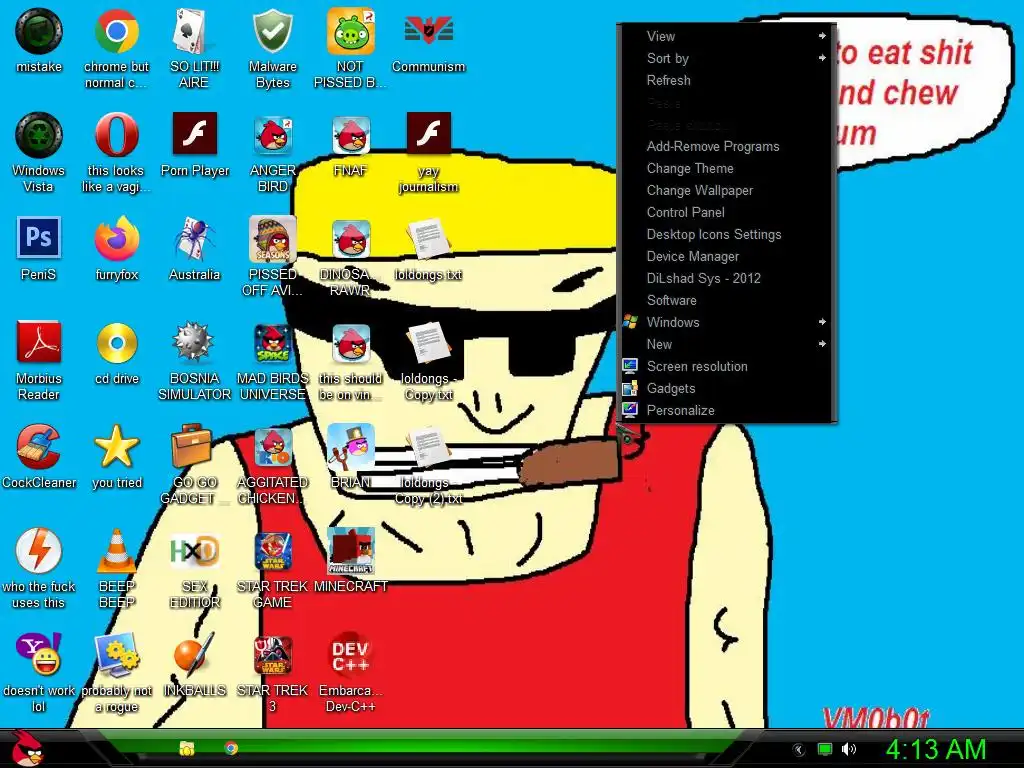Choose 'Change Wallpaper' in context menu

[726, 191]
